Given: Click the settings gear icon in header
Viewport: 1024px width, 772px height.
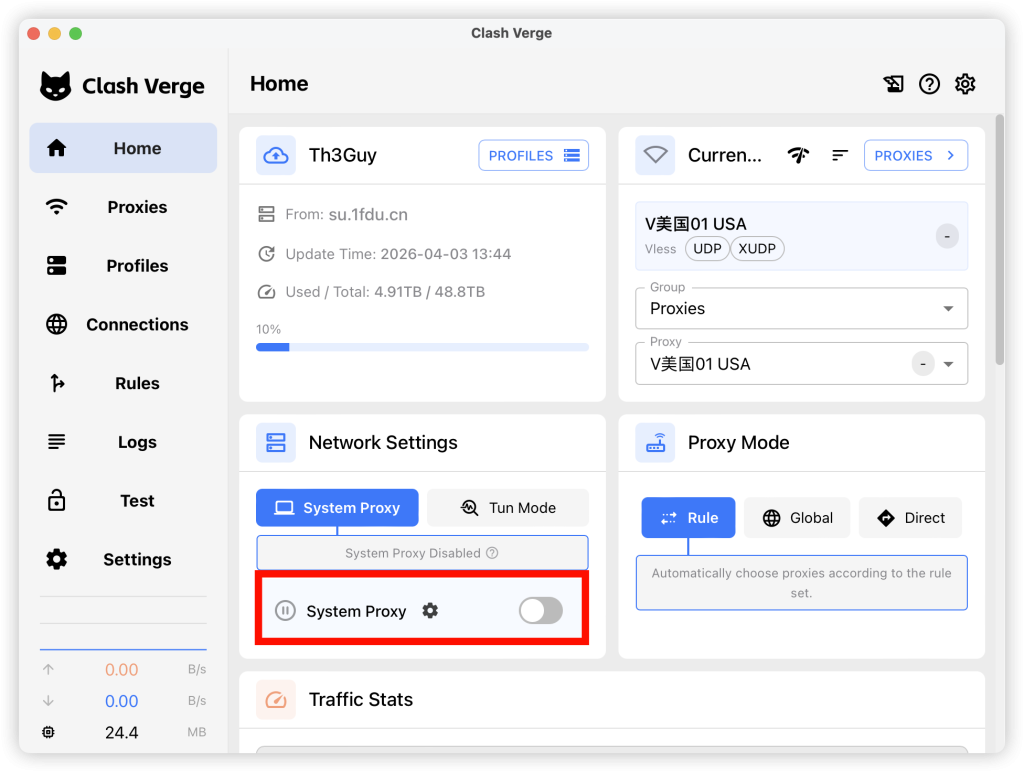Looking at the screenshot, I should [964, 84].
